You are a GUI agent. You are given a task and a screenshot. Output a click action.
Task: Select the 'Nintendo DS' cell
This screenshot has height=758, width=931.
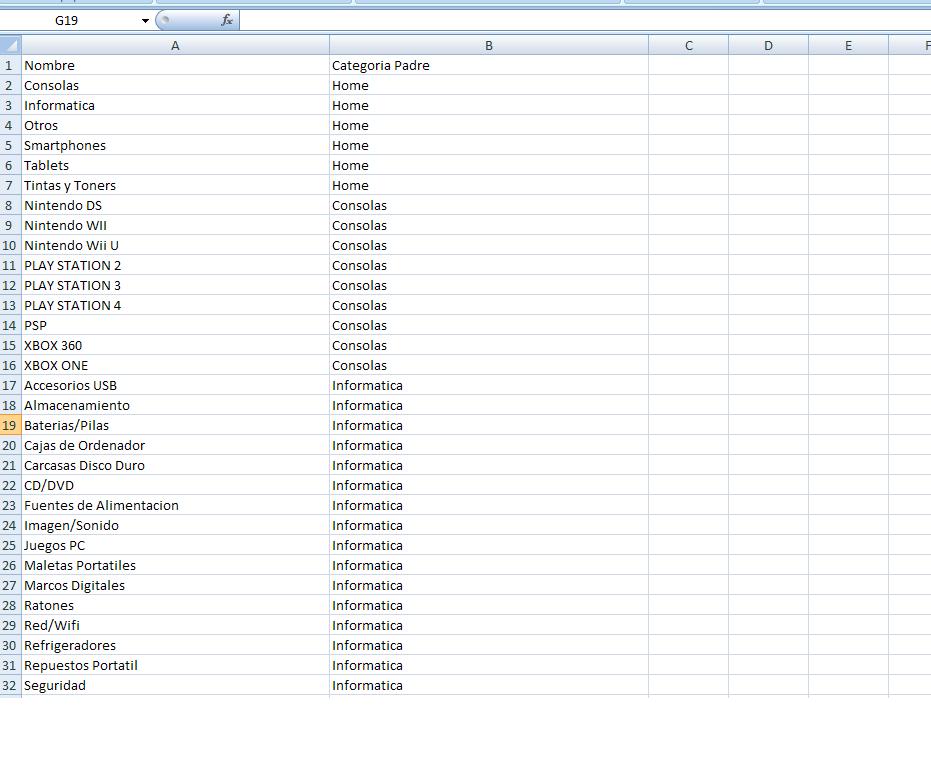[175, 205]
